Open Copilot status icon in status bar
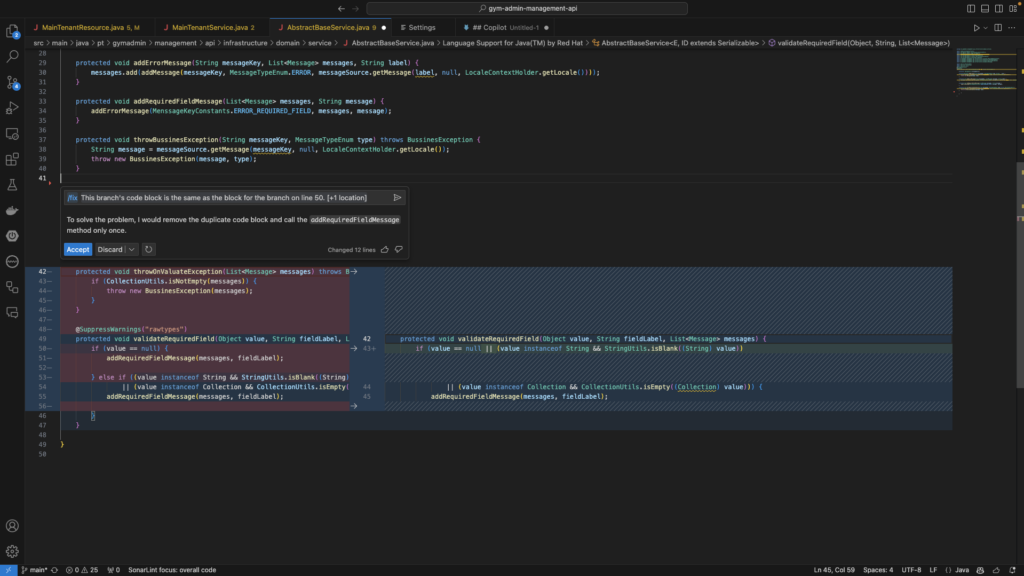The width and height of the screenshot is (1024, 576). tap(980, 570)
